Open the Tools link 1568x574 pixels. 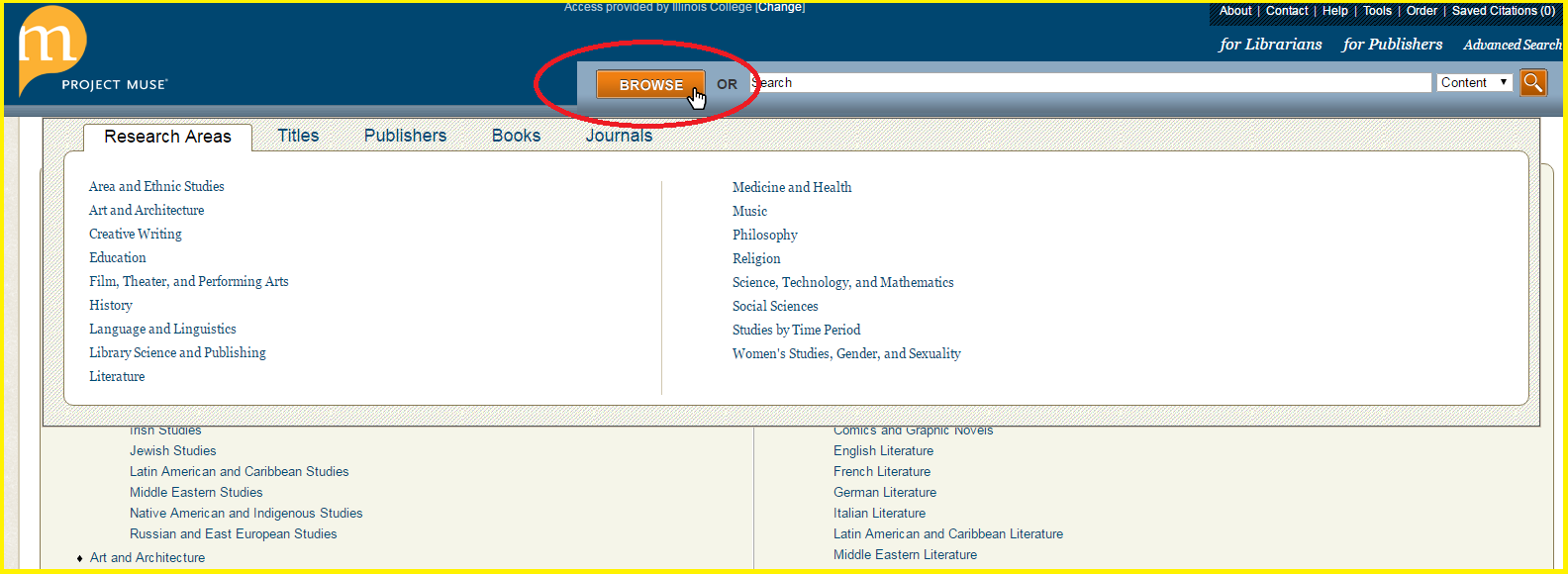[1377, 11]
